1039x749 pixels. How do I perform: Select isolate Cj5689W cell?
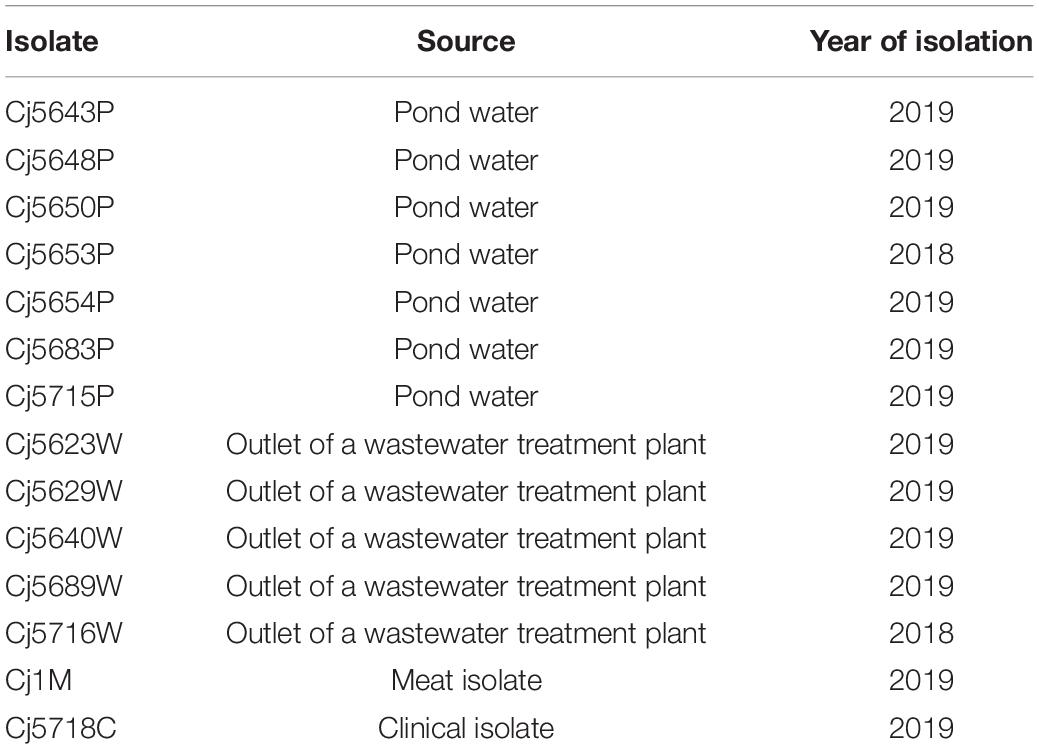point(64,587)
